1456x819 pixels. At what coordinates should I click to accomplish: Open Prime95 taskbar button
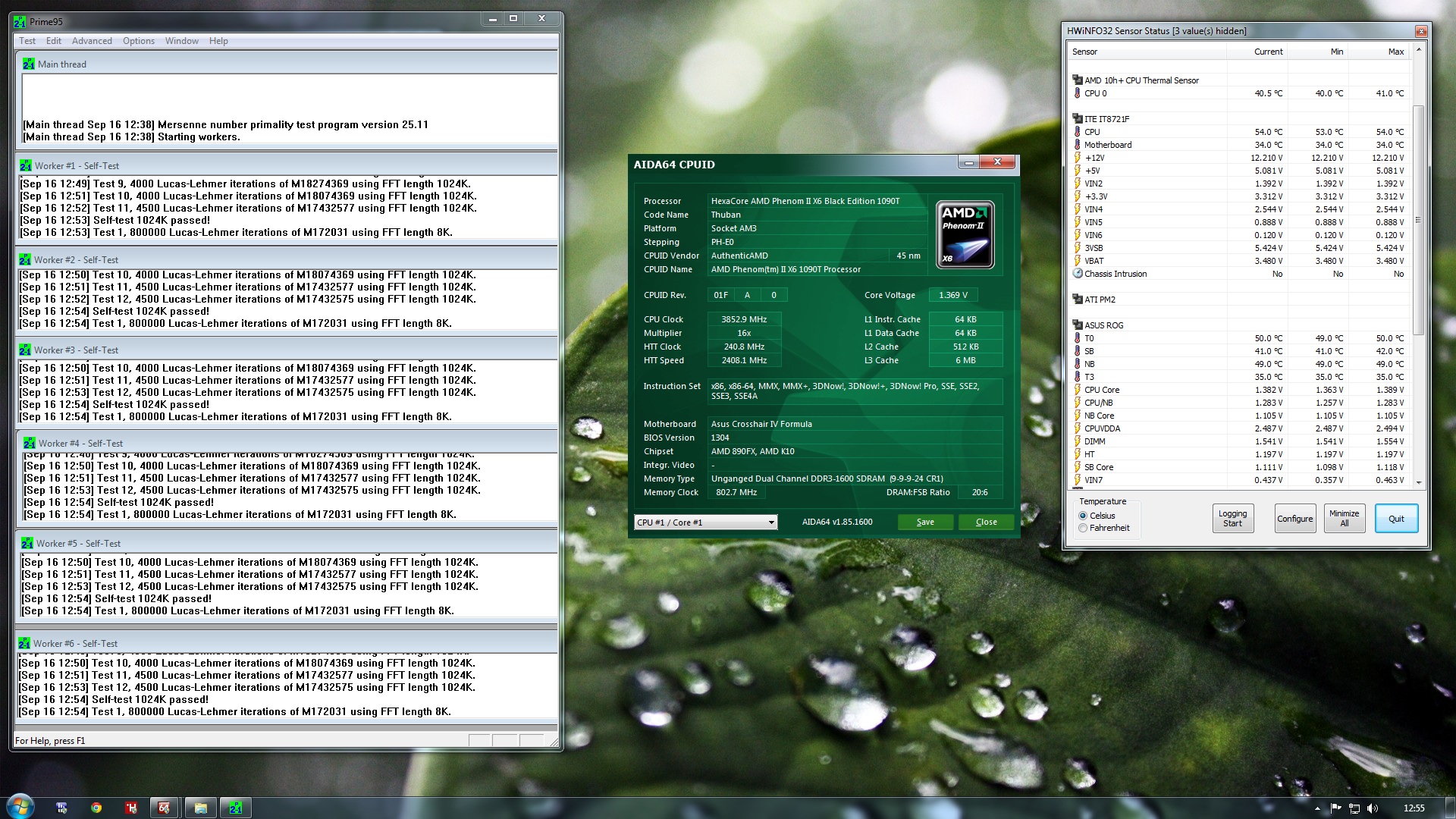tap(236, 808)
